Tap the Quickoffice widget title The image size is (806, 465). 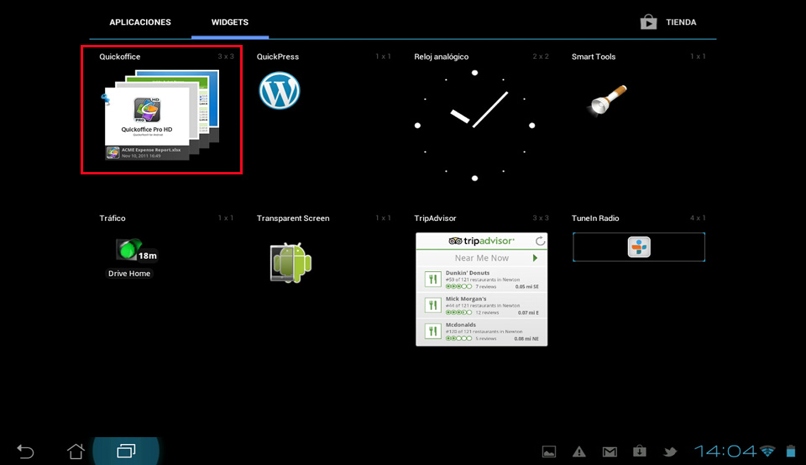coord(120,57)
